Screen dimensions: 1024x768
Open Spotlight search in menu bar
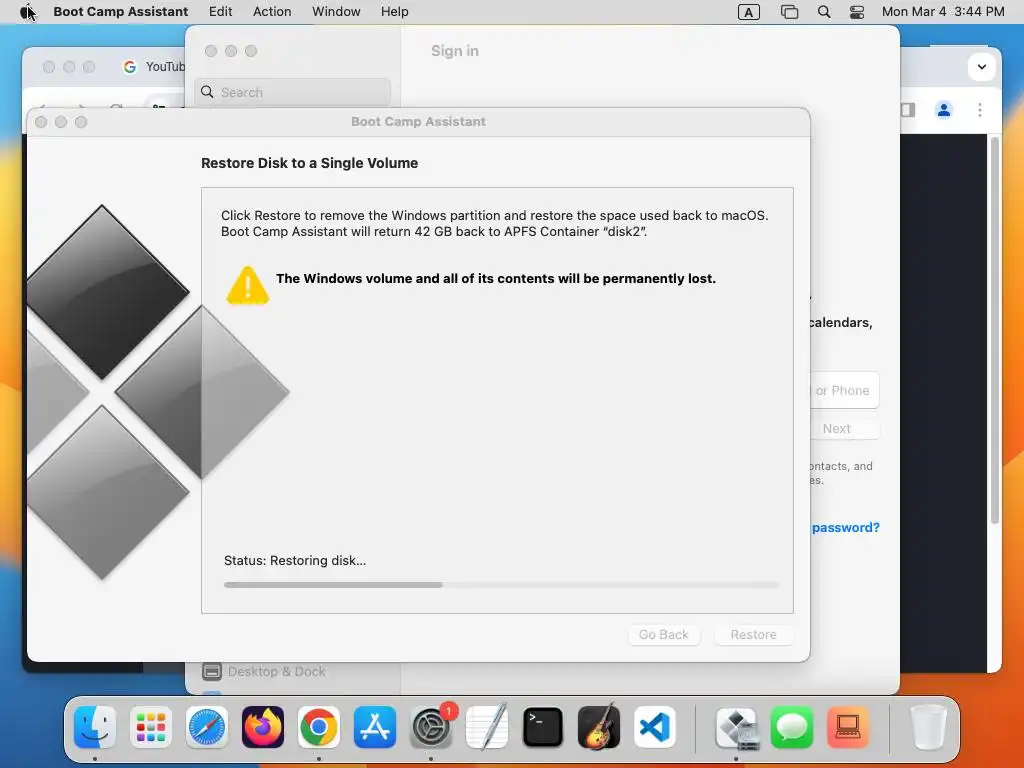(x=824, y=12)
